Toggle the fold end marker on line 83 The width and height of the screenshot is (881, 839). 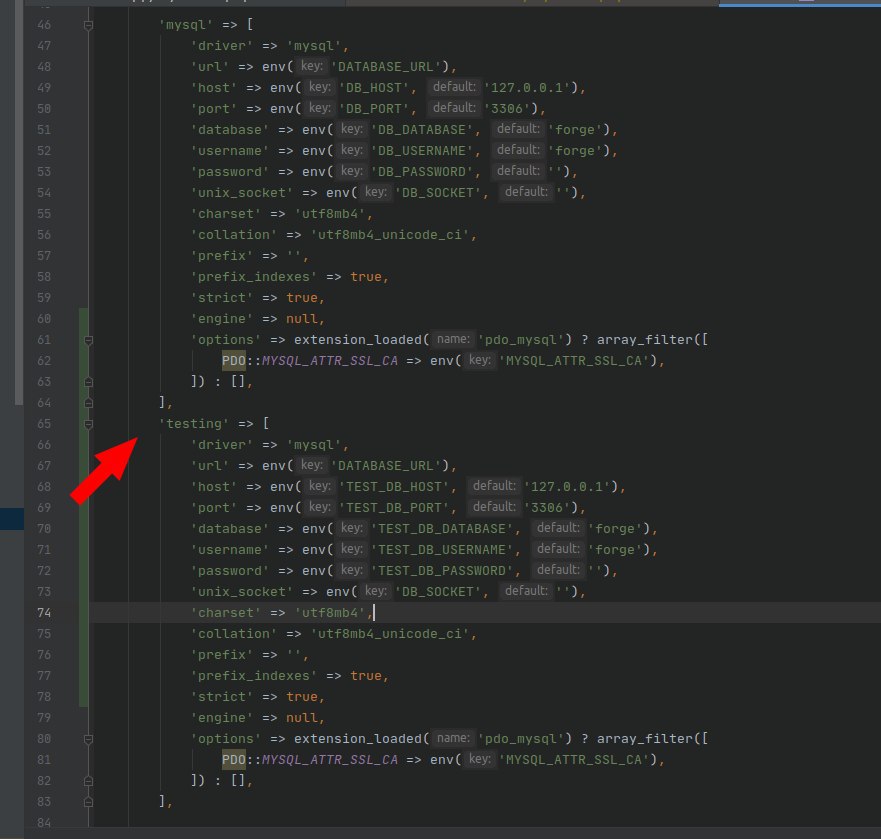click(x=88, y=802)
